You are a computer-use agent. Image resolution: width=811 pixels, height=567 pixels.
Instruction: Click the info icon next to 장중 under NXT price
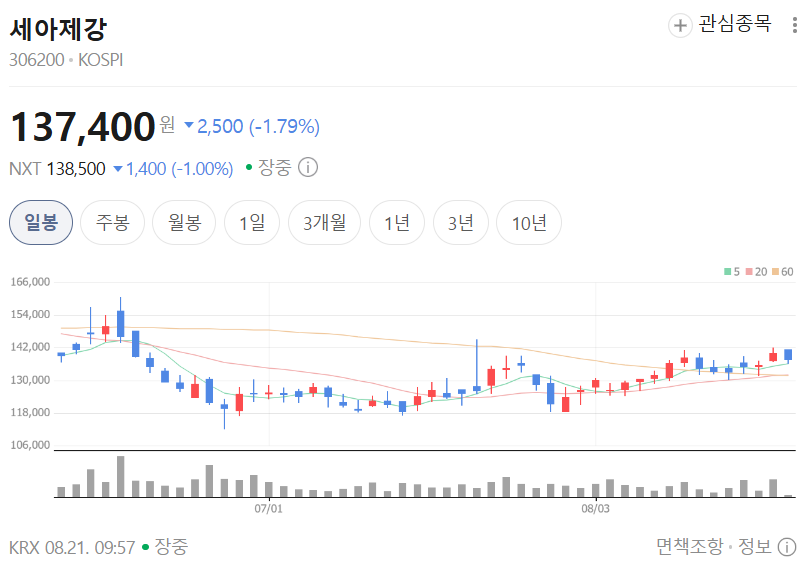tap(308, 168)
